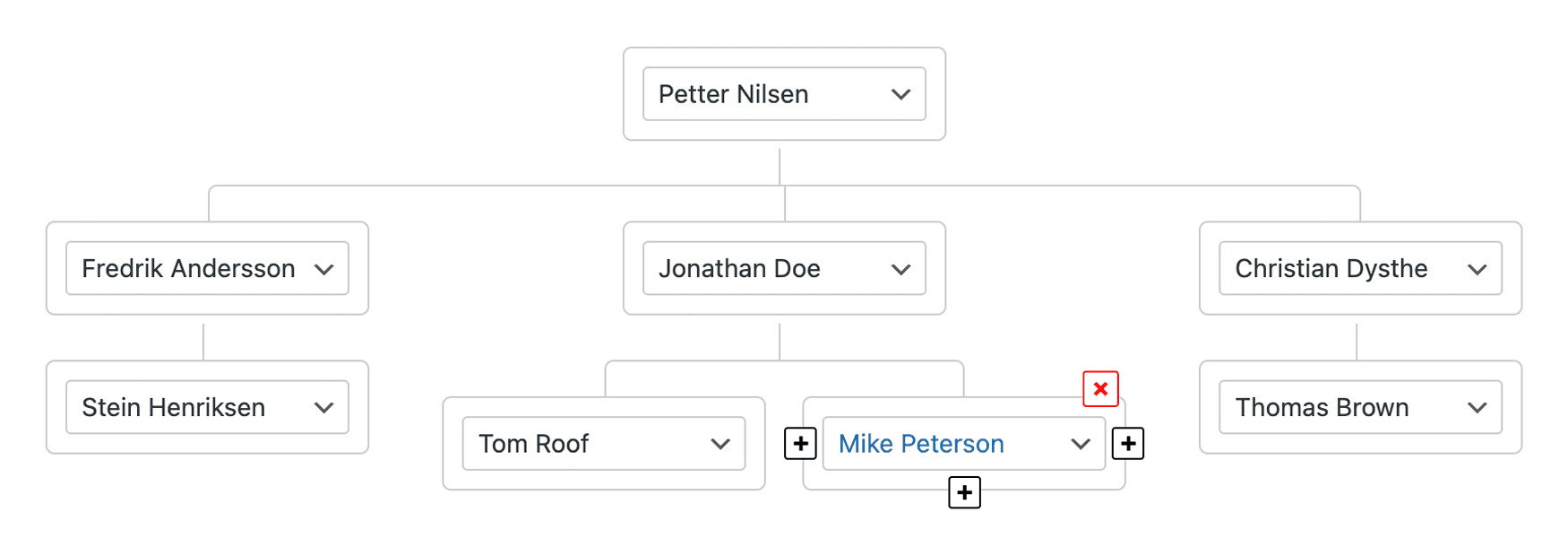This screenshot has height=538, width=1568.
Task: Open the Thomas Brown dropdown
Action: coord(1360,407)
